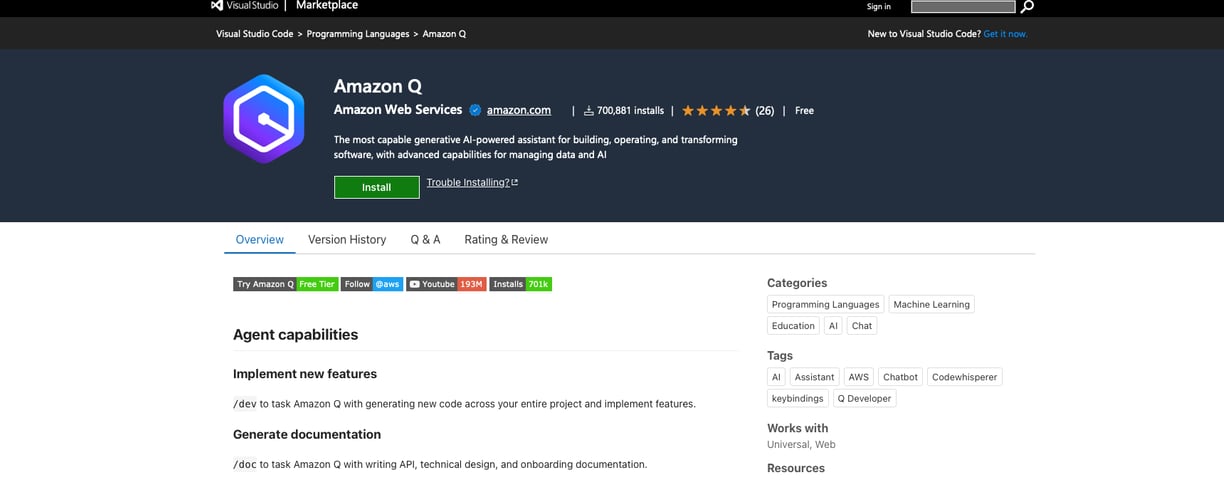Screen dimensions: 1224x480
Task: Click the Implement new features heading
Action: pyautogui.click(x=305, y=374)
